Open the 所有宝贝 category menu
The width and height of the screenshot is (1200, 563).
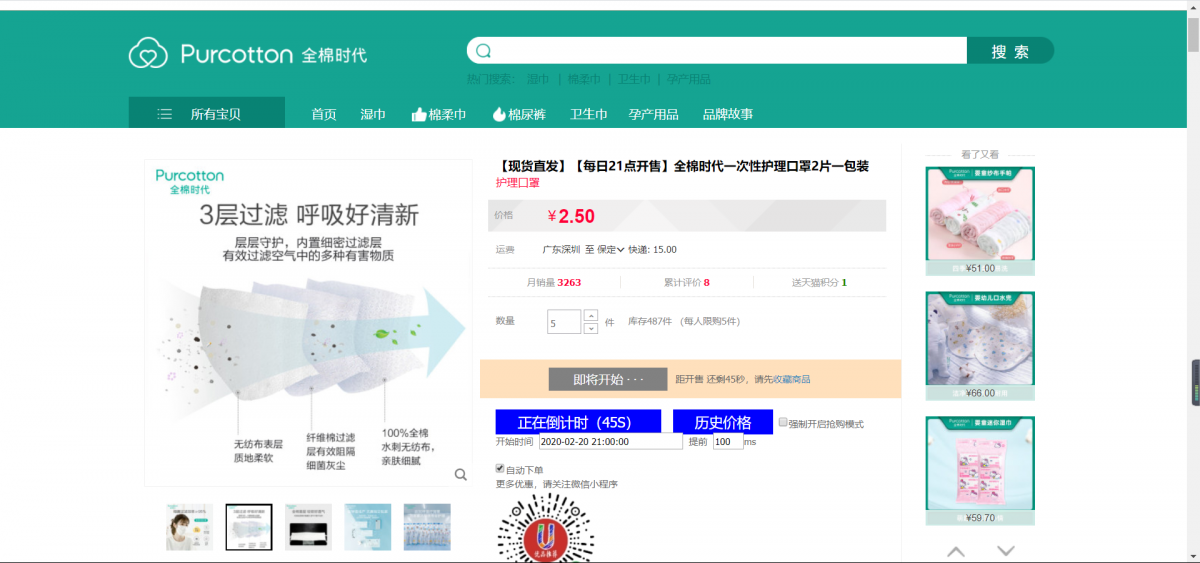click(x=206, y=113)
